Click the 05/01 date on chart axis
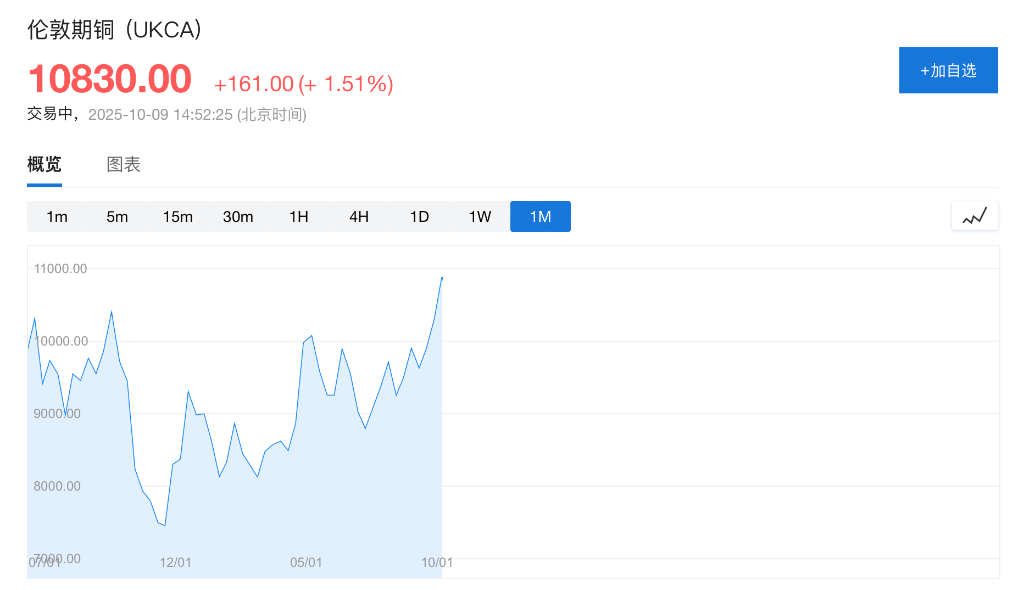Screen dimensions: 1024x590 click(x=306, y=563)
